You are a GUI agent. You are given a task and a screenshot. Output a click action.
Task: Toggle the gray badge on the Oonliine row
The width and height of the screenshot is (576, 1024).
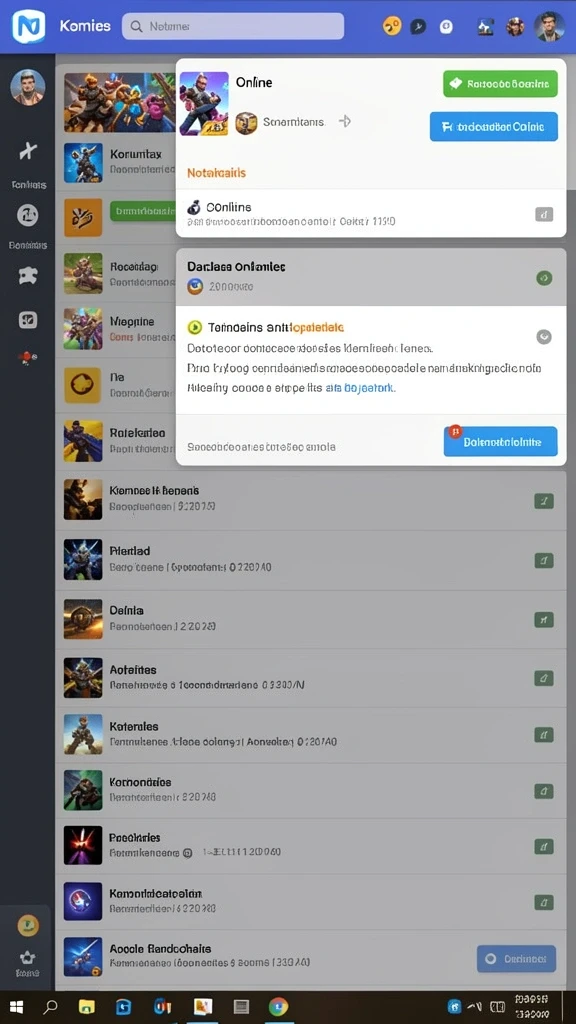pos(544,214)
